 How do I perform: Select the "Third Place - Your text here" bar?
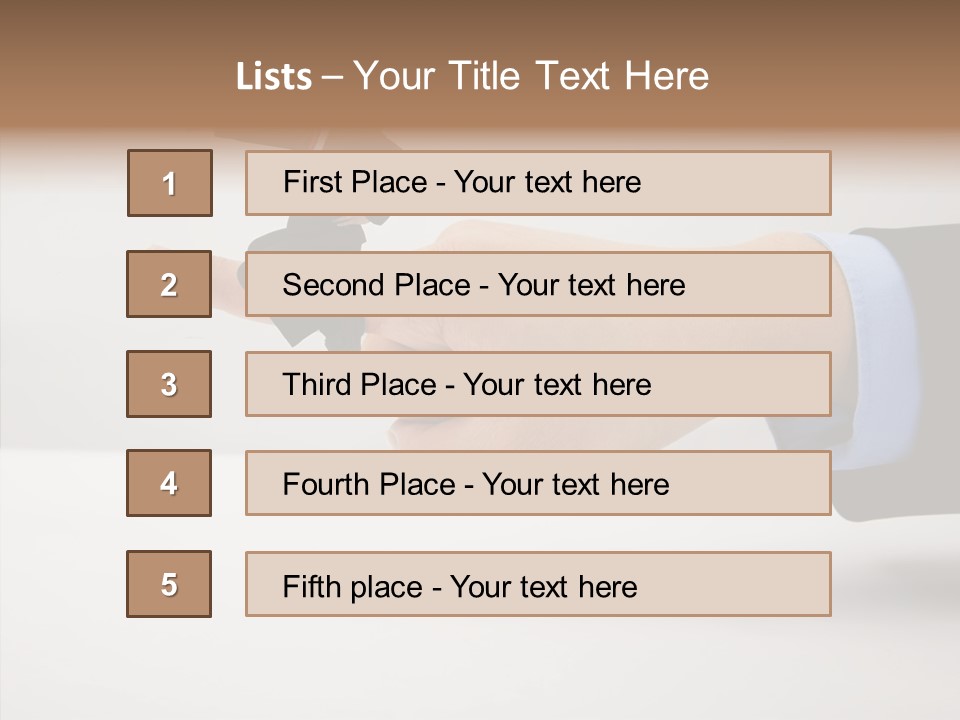click(538, 384)
